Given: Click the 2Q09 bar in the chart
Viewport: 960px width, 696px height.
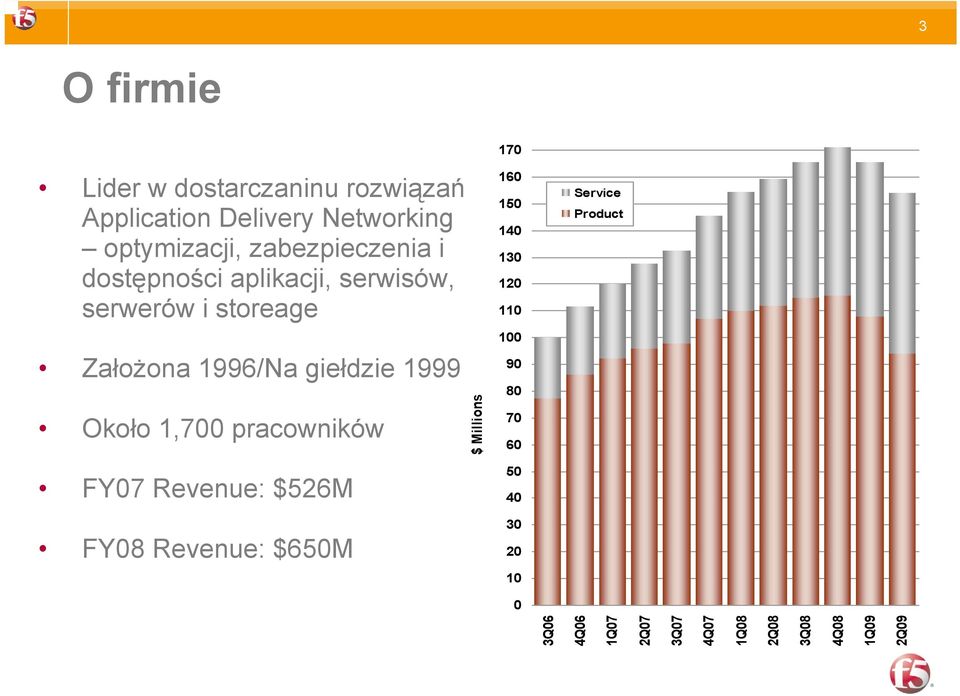Looking at the screenshot, I should (902, 399).
